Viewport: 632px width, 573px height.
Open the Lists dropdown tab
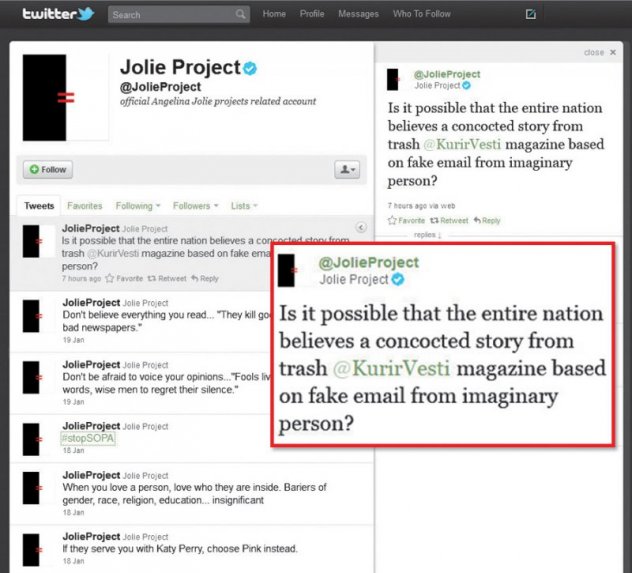click(x=243, y=206)
